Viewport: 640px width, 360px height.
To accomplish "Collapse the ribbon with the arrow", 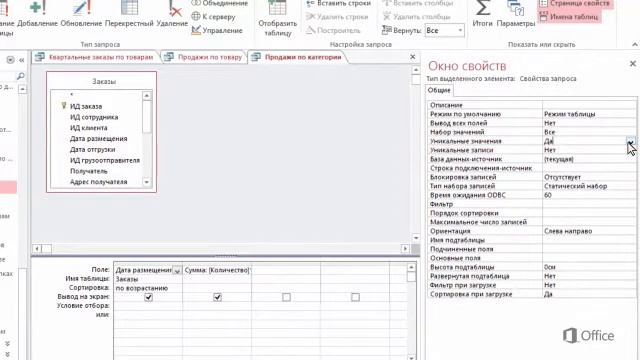I will pos(635,44).
